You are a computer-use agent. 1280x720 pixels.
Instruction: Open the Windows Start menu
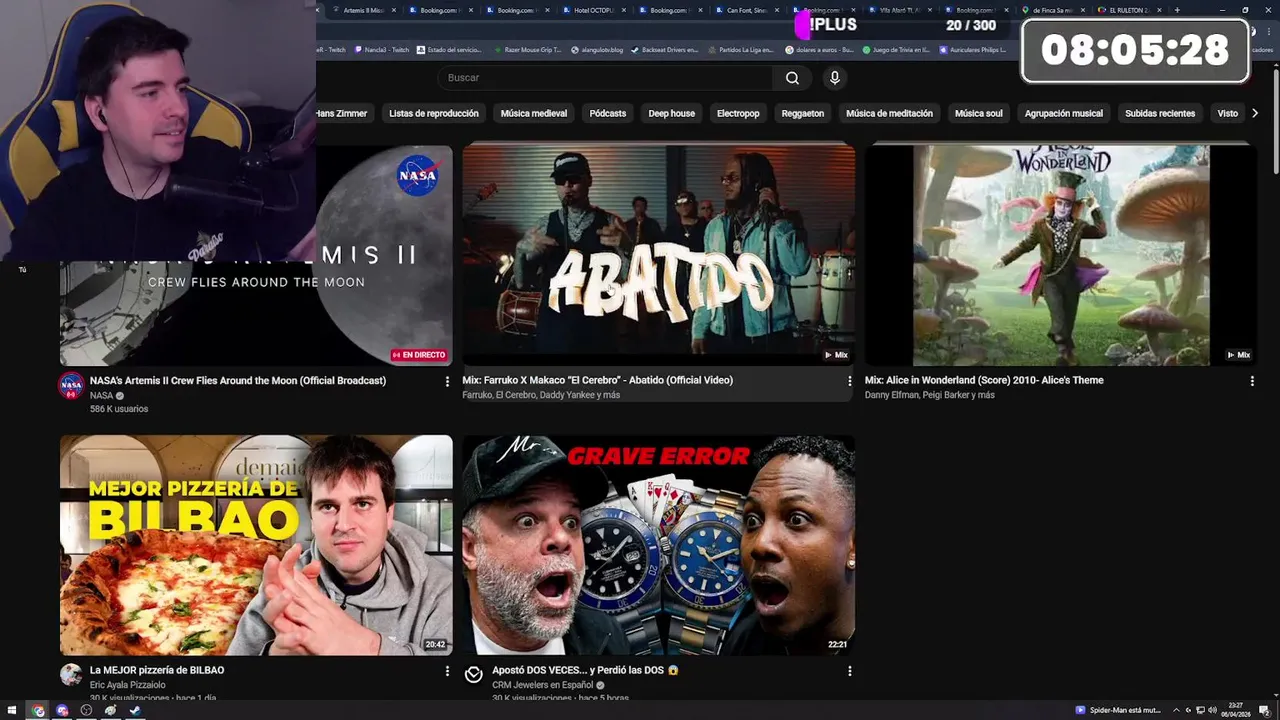pyautogui.click(x=12, y=710)
